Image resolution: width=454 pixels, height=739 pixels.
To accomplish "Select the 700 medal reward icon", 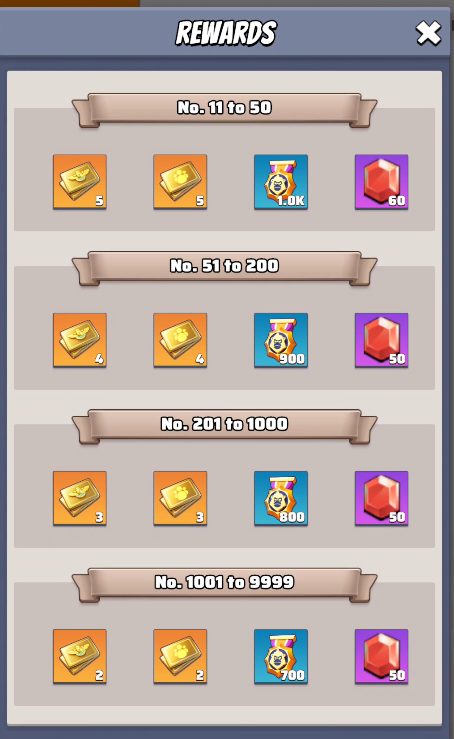I will pyautogui.click(x=281, y=657).
